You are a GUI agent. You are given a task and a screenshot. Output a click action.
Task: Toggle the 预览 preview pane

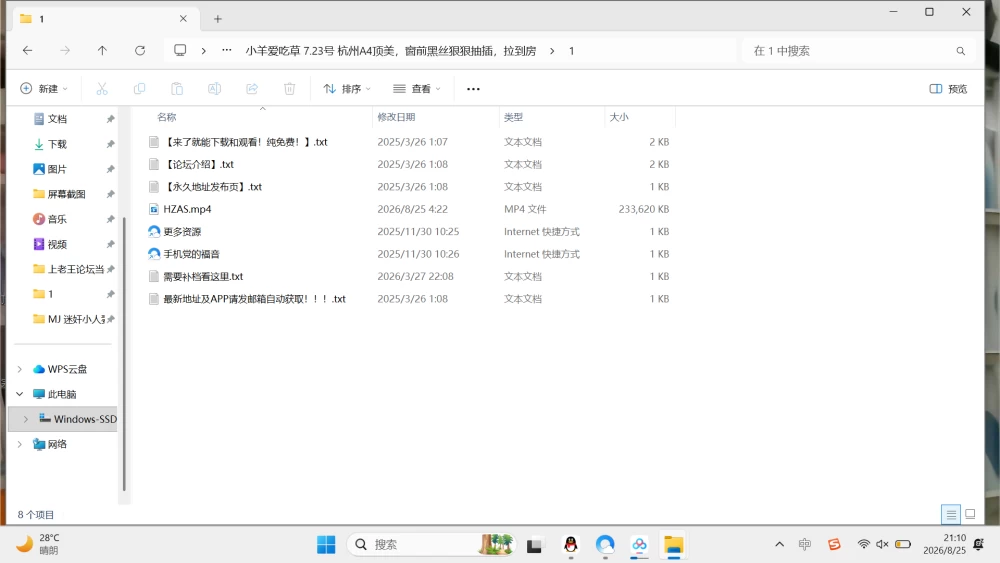(x=948, y=89)
